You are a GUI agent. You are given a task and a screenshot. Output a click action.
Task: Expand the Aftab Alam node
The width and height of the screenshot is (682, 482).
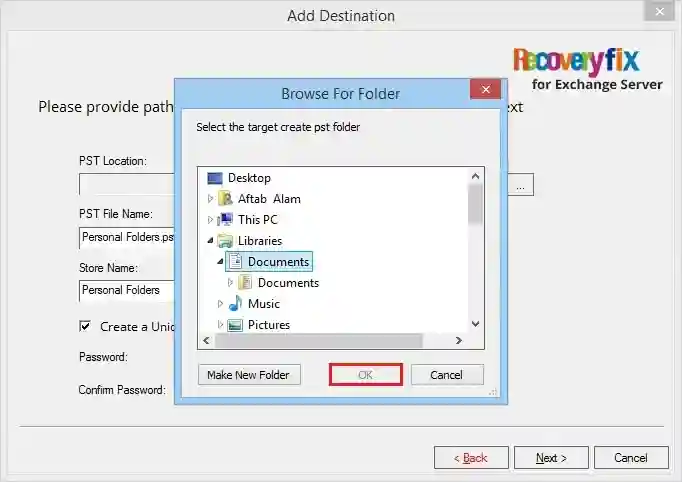point(210,199)
